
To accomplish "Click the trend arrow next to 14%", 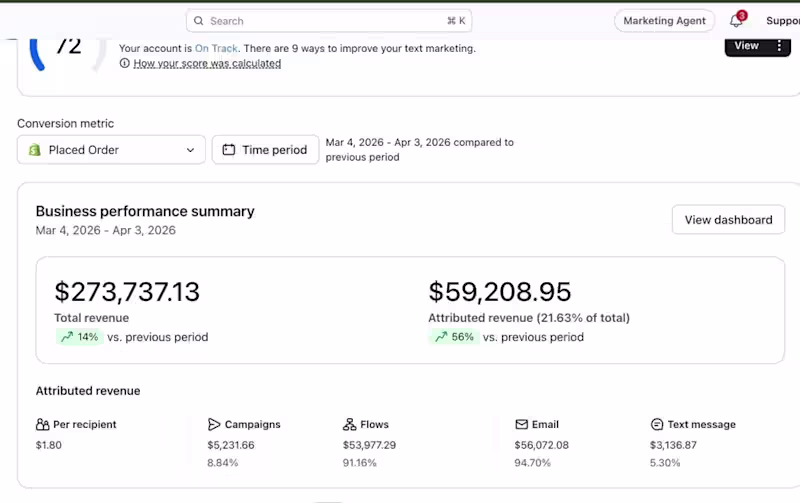I will tap(67, 337).
